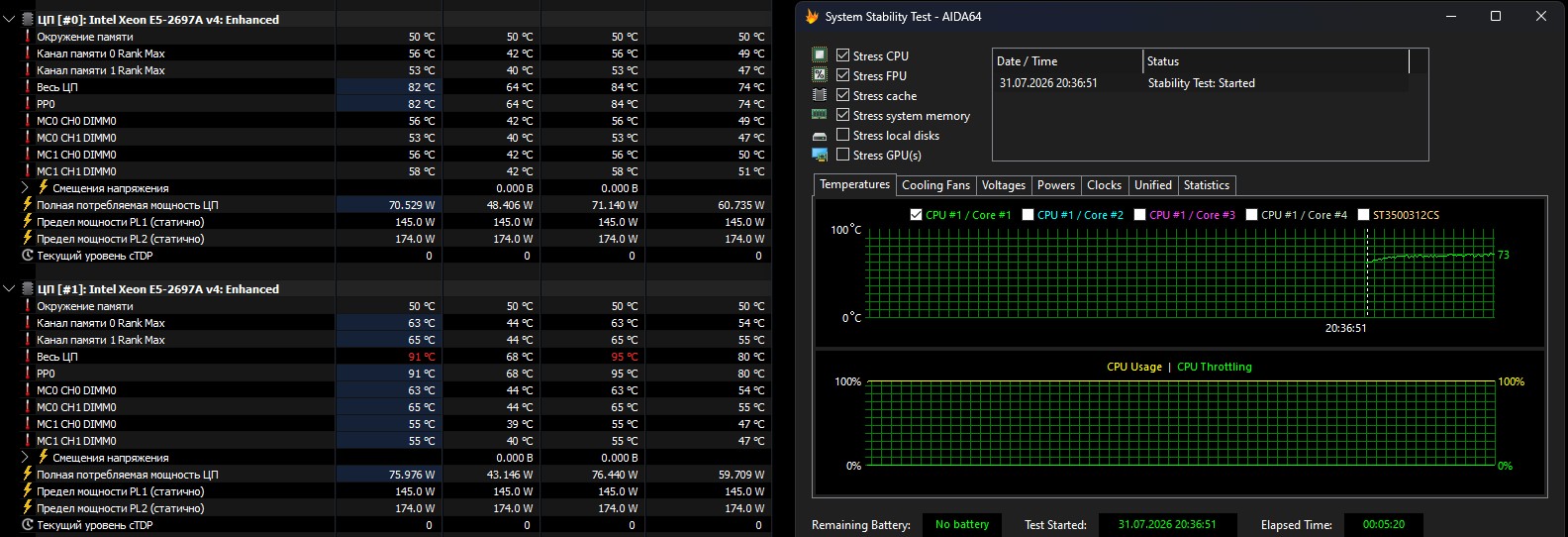Show CPU #1 / Core #2 graph line
The image size is (1568, 537).
1028,214
